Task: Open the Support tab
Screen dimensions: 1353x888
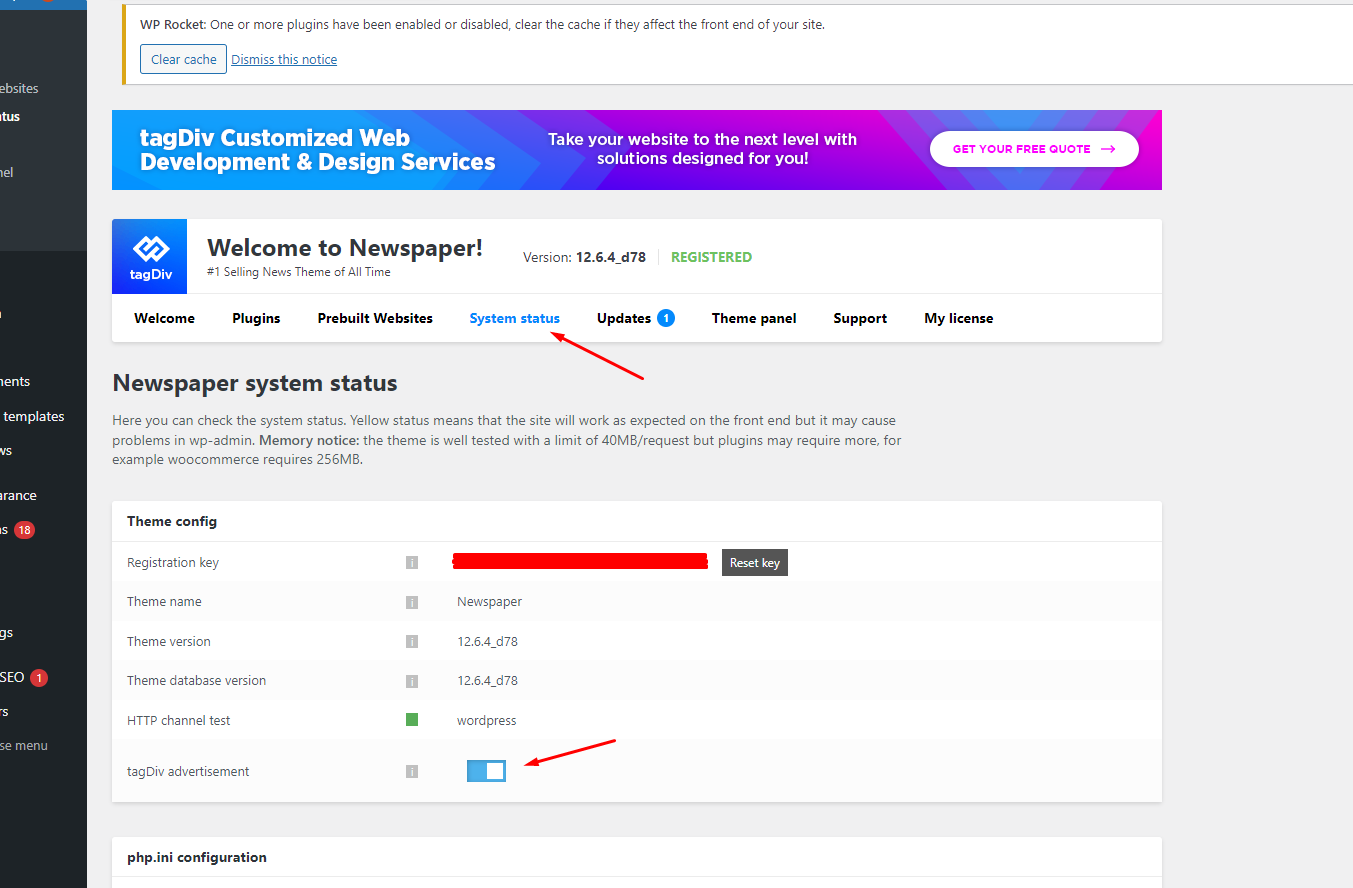Action: tap(860, 318)
